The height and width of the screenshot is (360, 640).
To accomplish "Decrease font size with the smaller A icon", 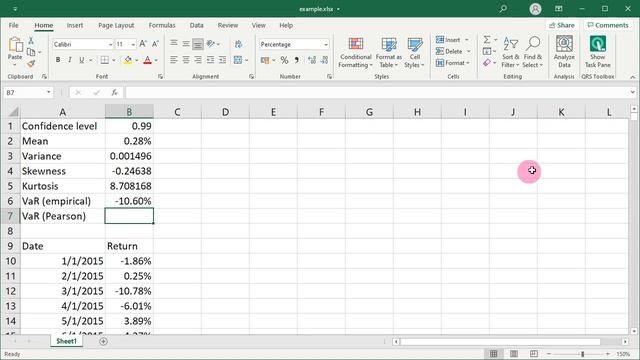I will coord(155,44).
